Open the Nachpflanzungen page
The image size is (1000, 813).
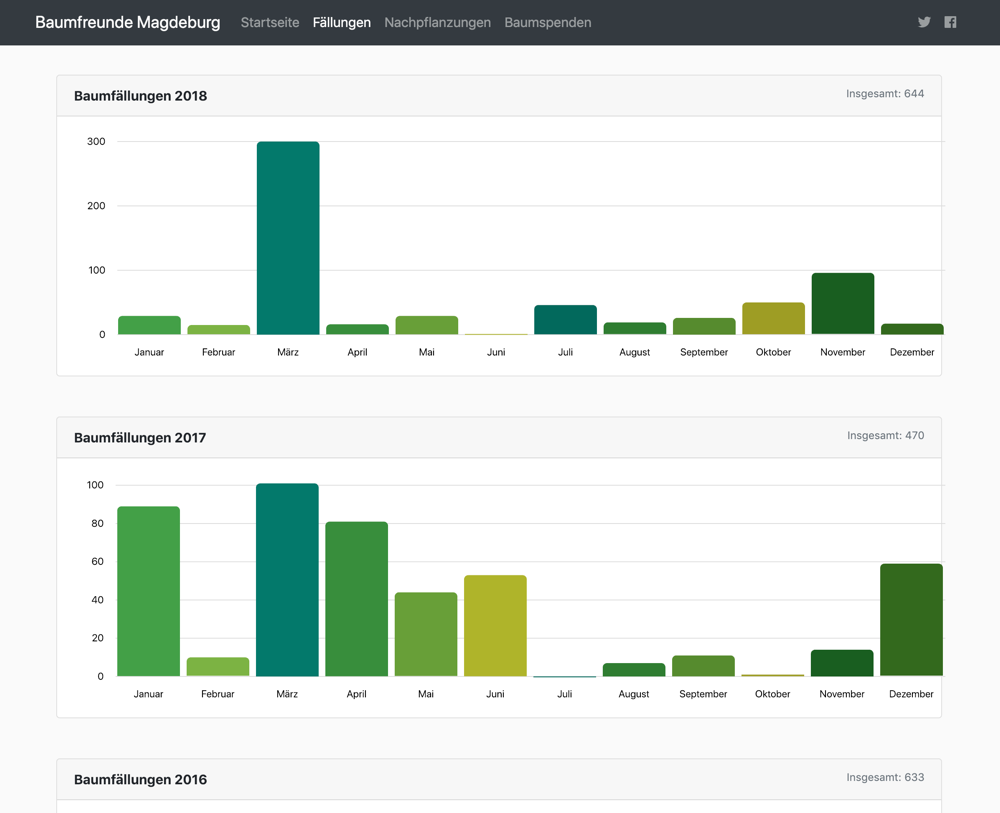coord(437,22)
